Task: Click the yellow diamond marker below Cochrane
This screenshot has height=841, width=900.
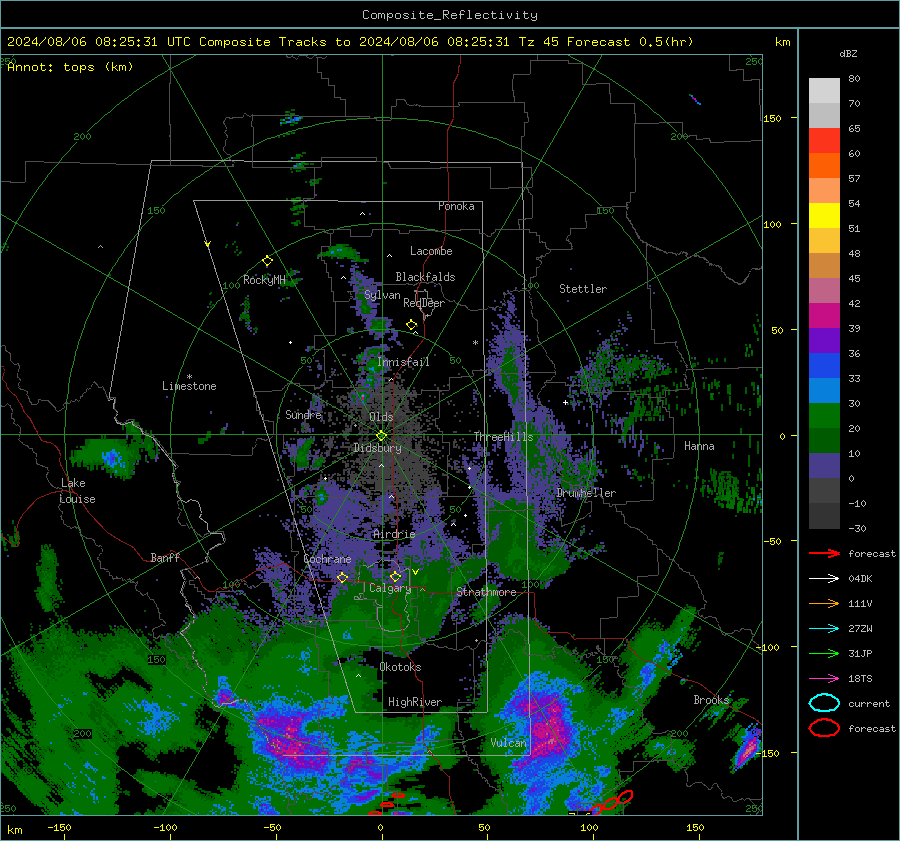Action: click(x=342, y=577)
